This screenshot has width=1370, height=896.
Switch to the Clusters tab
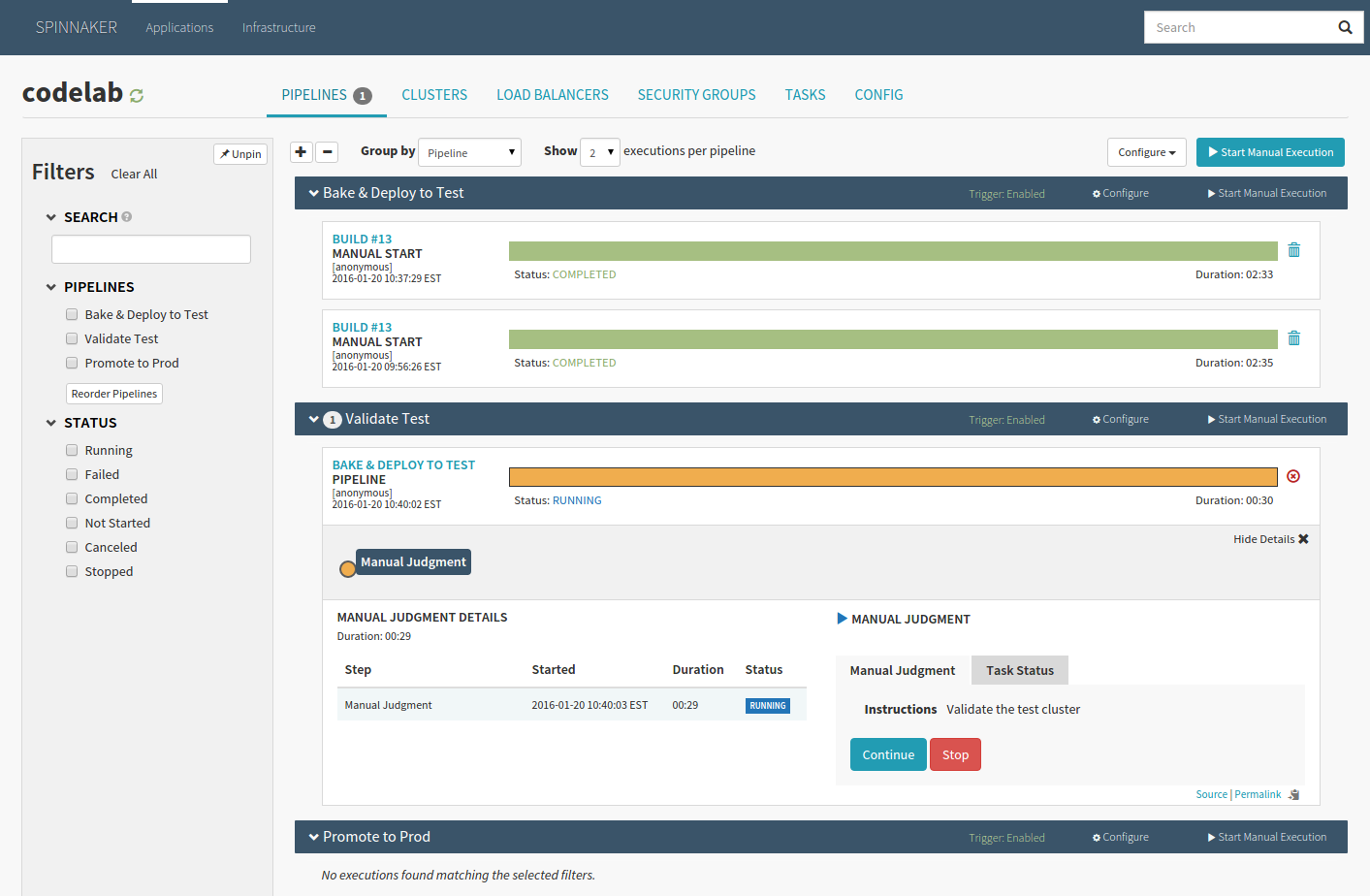[x=434, y=95]
